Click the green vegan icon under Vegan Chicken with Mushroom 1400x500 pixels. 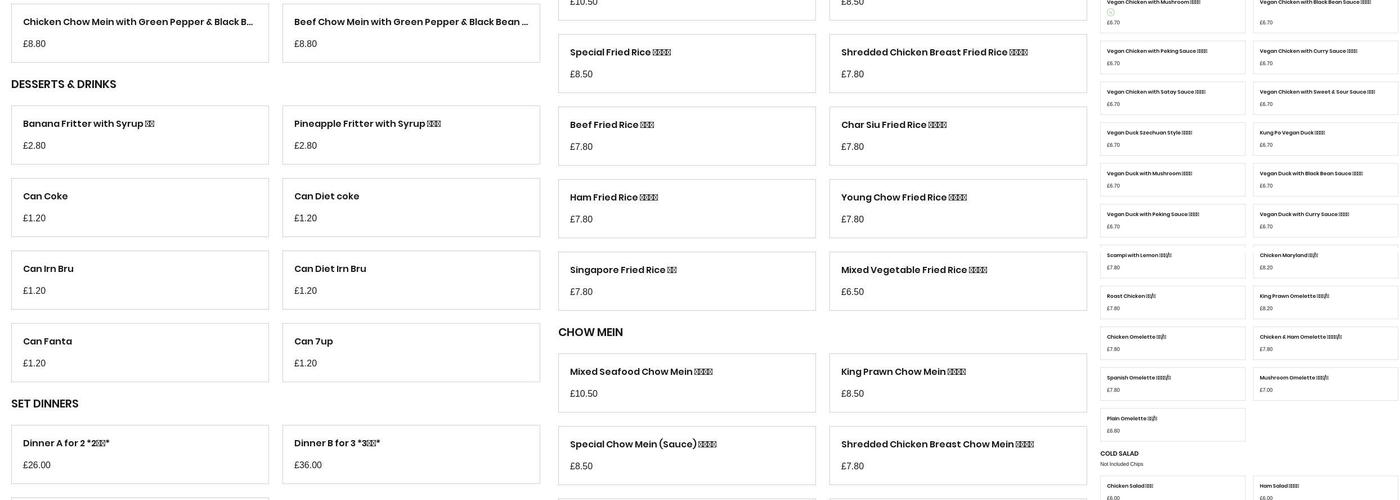coord(1111,12)
